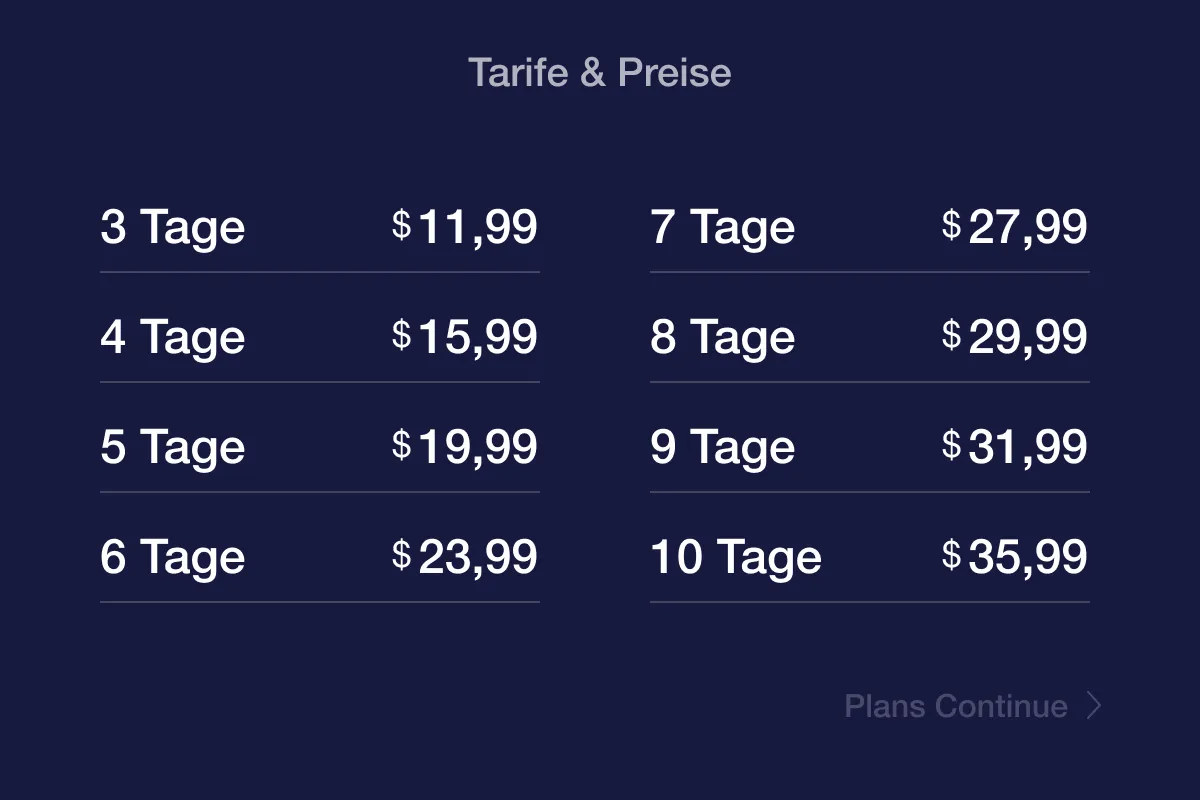
Task: Choose the 4 Tage plan label
Action: pos(173,337)
